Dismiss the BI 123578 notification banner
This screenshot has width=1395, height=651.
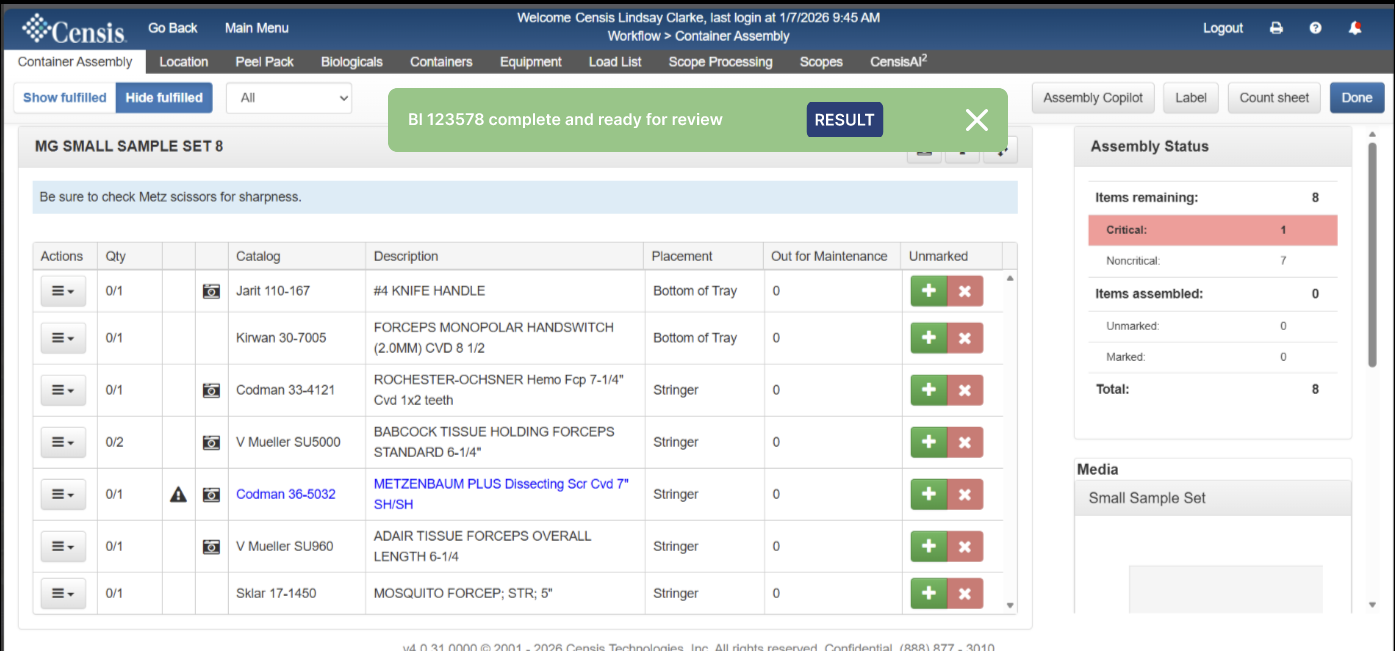(977, 120)
